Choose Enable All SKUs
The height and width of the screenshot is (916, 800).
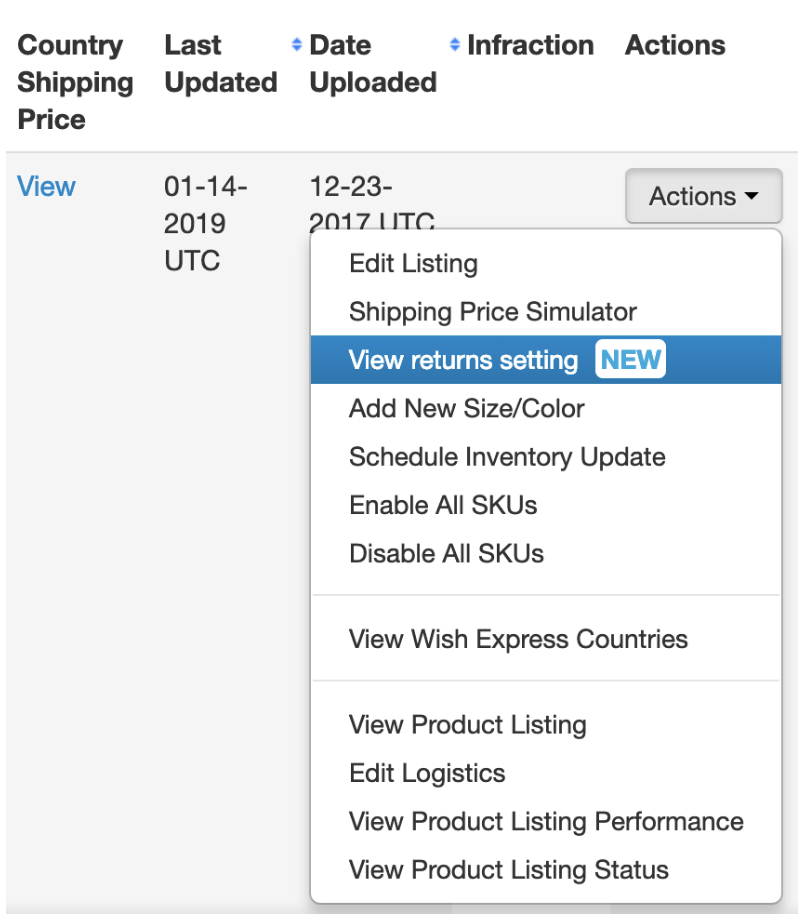tap(443, 505)
